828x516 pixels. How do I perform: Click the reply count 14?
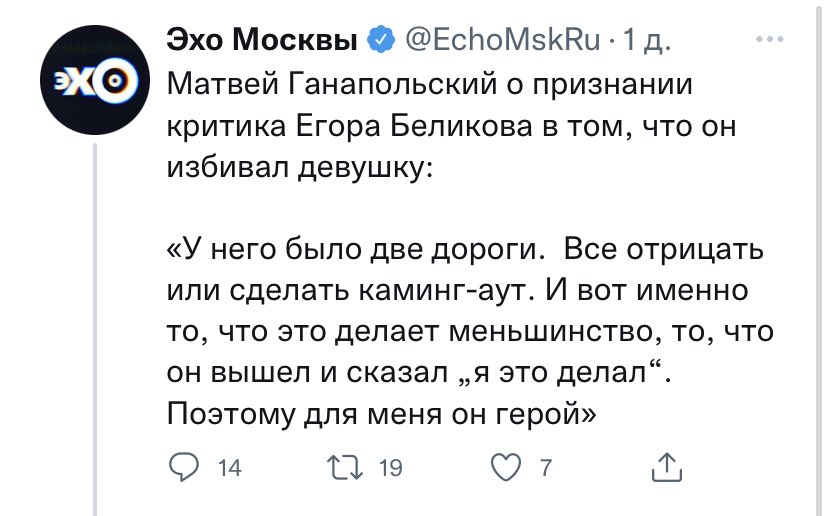pyautogui.click(x=229, y=467)
